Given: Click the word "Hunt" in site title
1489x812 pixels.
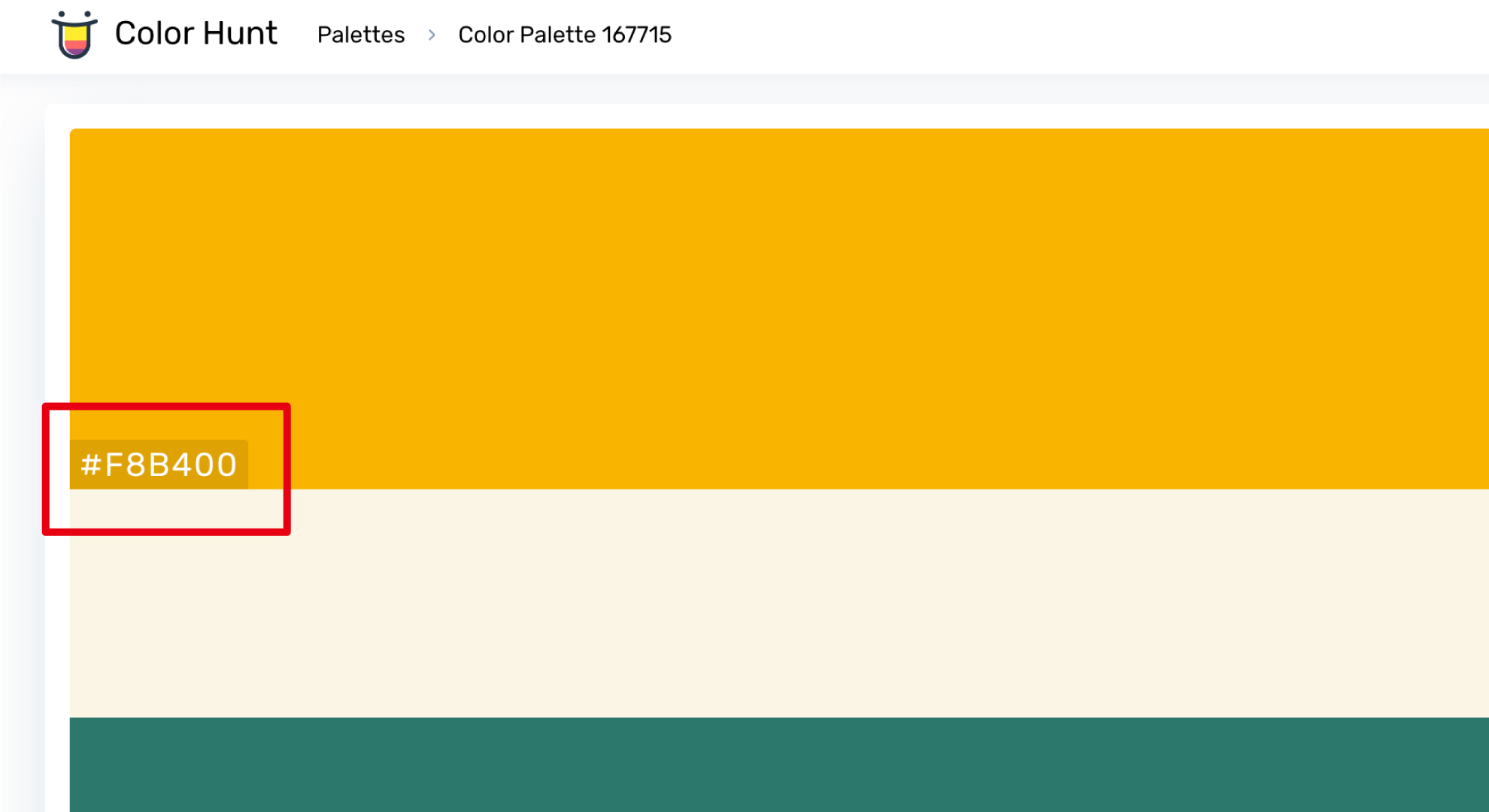Looking at the screenshot, I should coord(240,34).
